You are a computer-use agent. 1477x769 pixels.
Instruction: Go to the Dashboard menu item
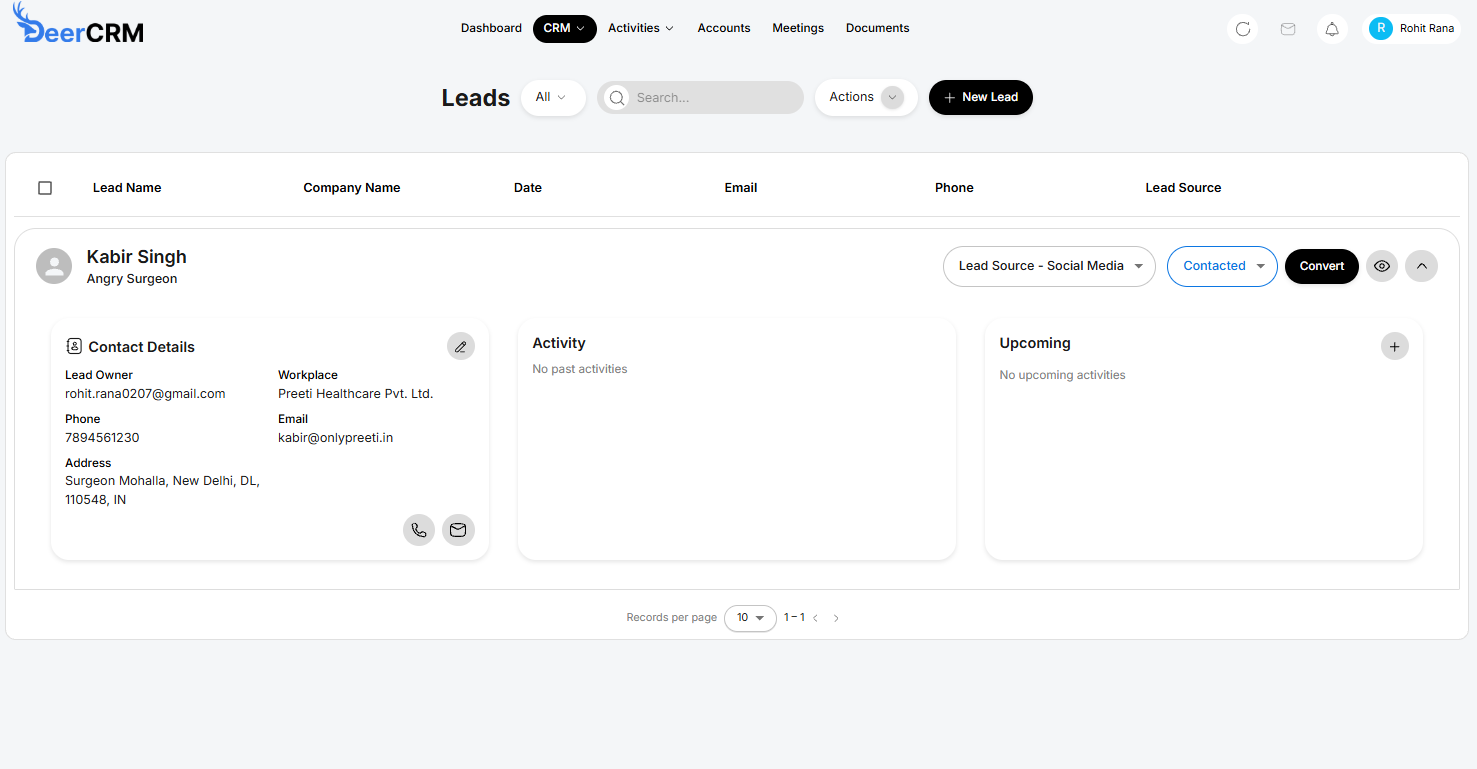(491, 28)
